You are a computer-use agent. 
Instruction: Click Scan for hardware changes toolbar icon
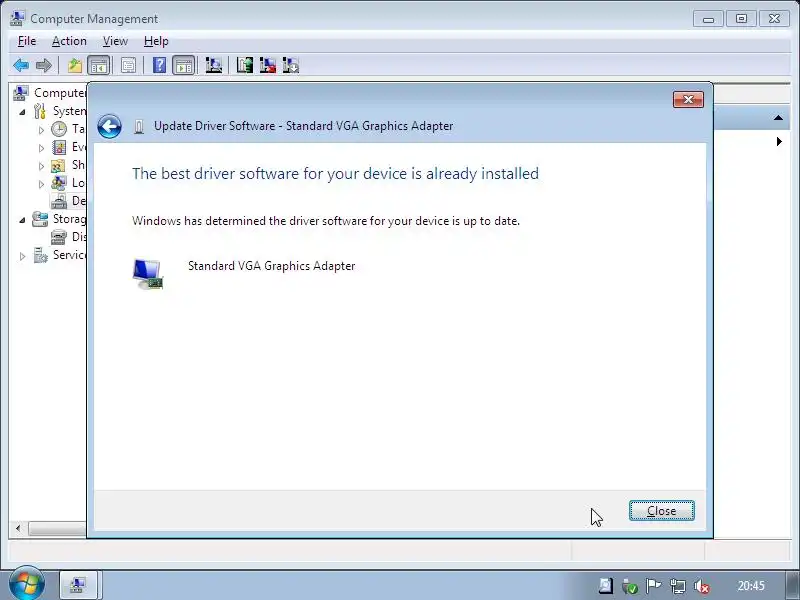click(x=213, y=65)
